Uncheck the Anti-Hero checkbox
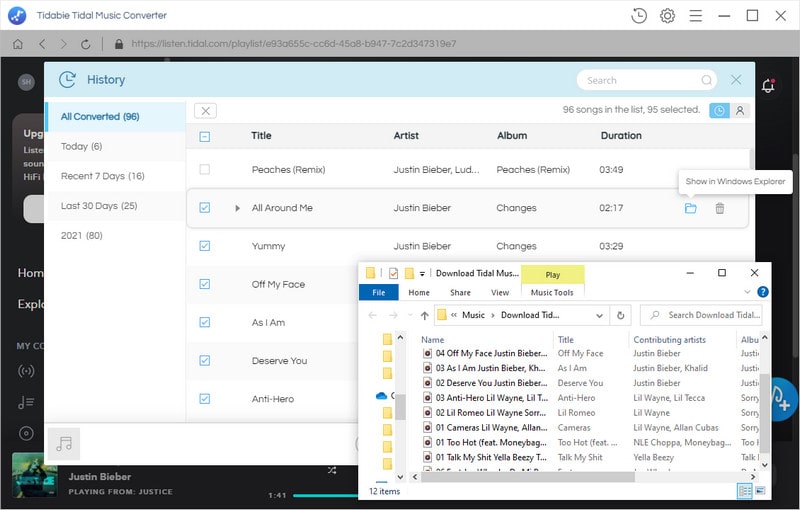800x510 pixels. click(x=205, y=399)
